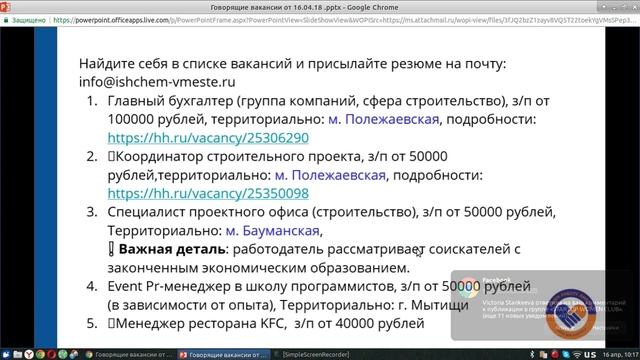
Task: Click the bold 'Важная деталь' text
Action: pos(172,249)
